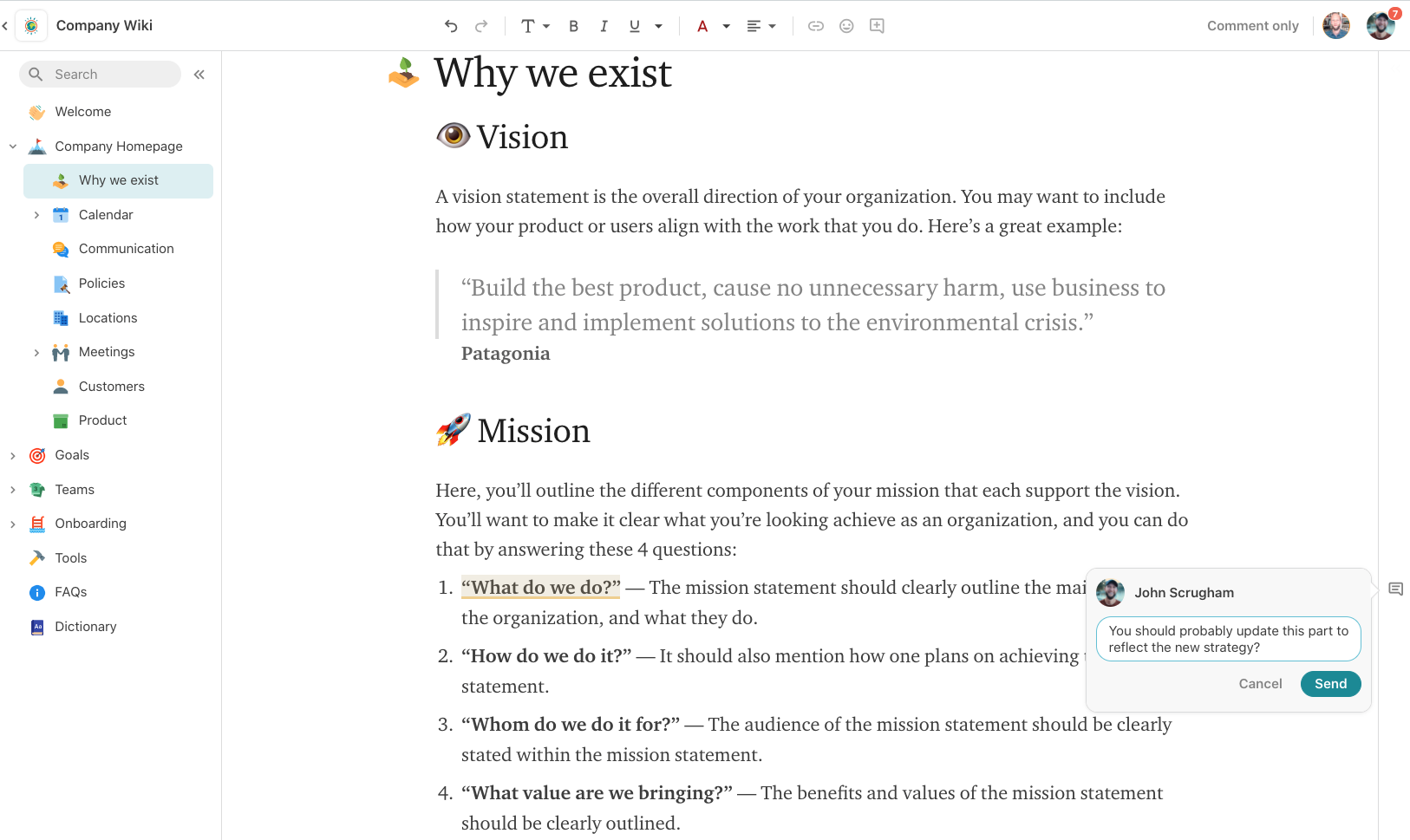The width and height of the screenshot is (1410, 840).
Task: Open the text style dropdown
Action: click(x=535, y=26)
